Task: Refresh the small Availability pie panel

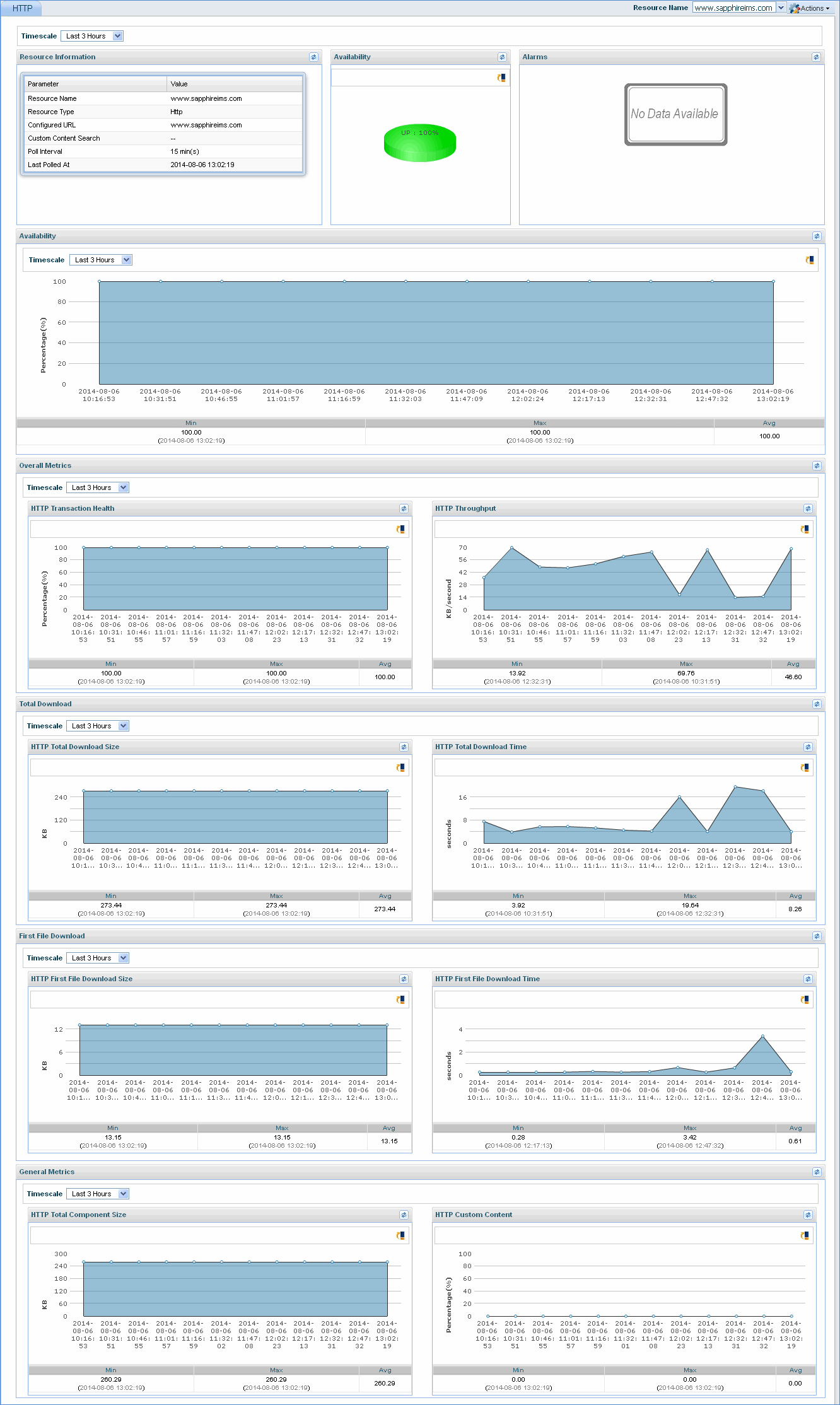Action: pyautogui.click(x=502, y=57)
